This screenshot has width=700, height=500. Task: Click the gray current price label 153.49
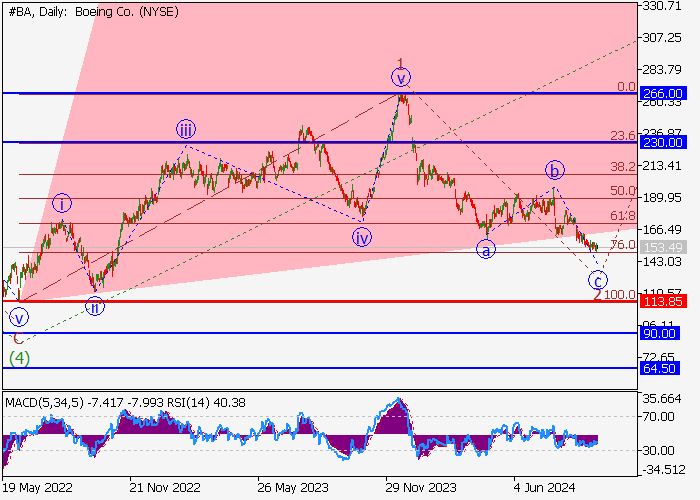662,247
